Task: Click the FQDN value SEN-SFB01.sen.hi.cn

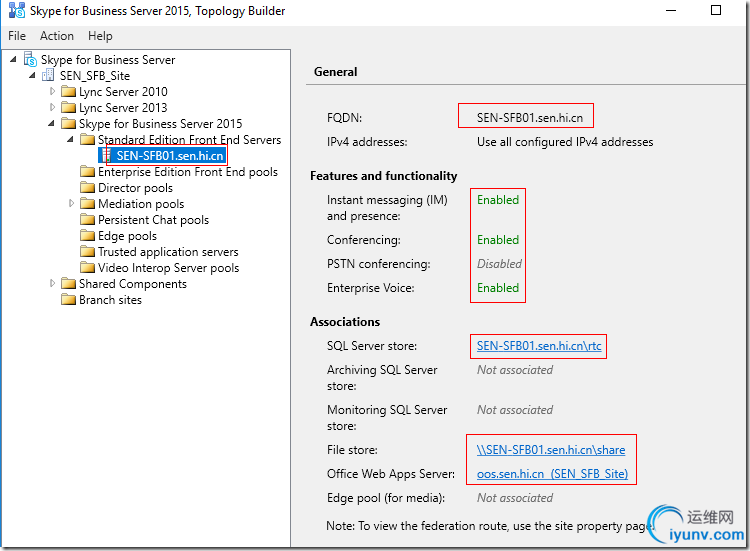Action: pos(529,118)
